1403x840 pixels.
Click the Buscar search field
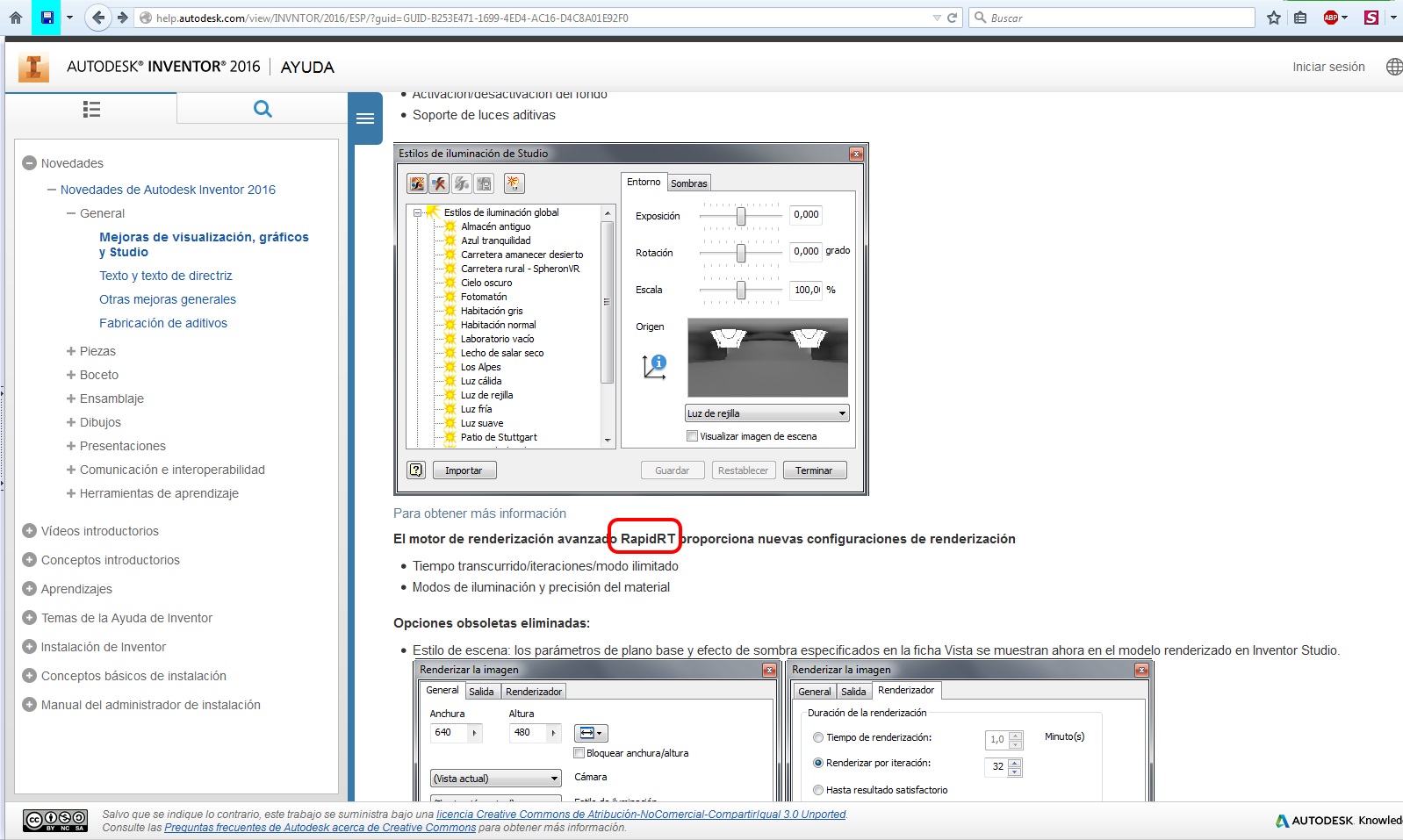1112,18
